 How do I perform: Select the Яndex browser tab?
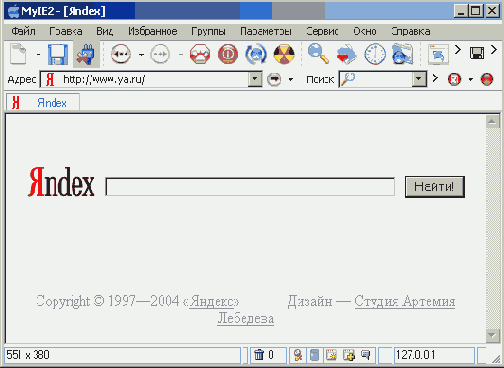point(43,102)
